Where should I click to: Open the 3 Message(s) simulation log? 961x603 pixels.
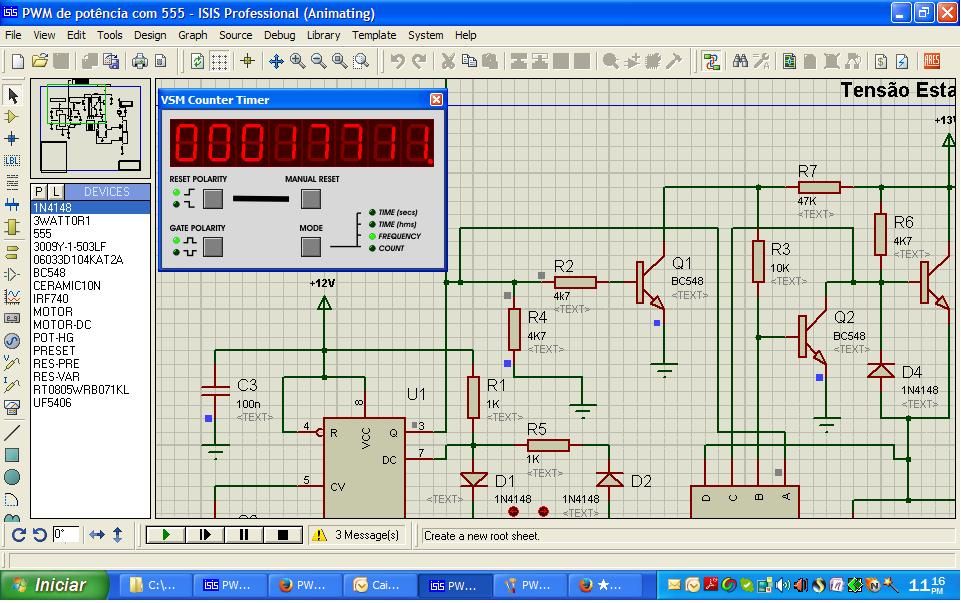click(356, 535)
